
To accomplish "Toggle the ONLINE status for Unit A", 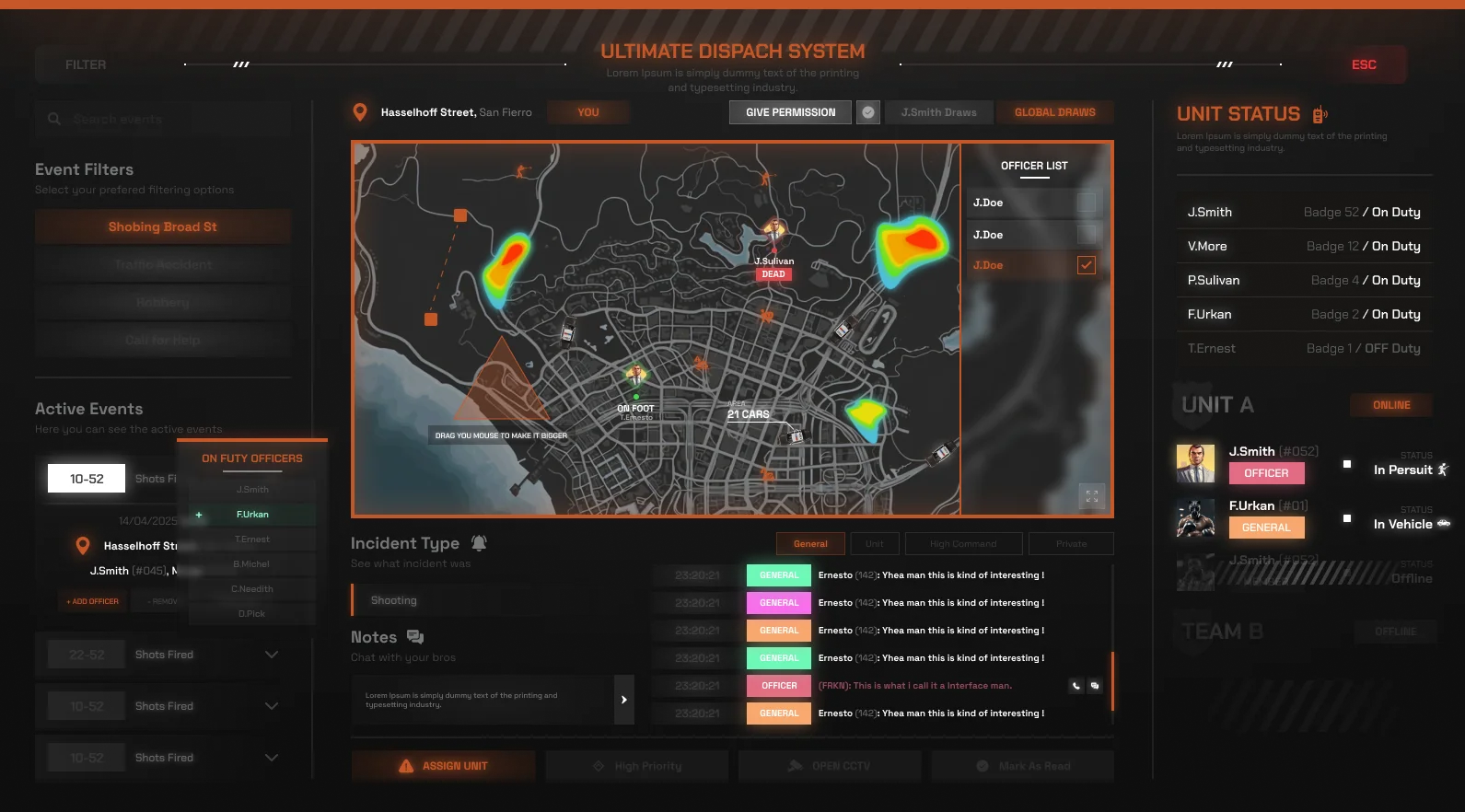I will tap(1392, 405).
